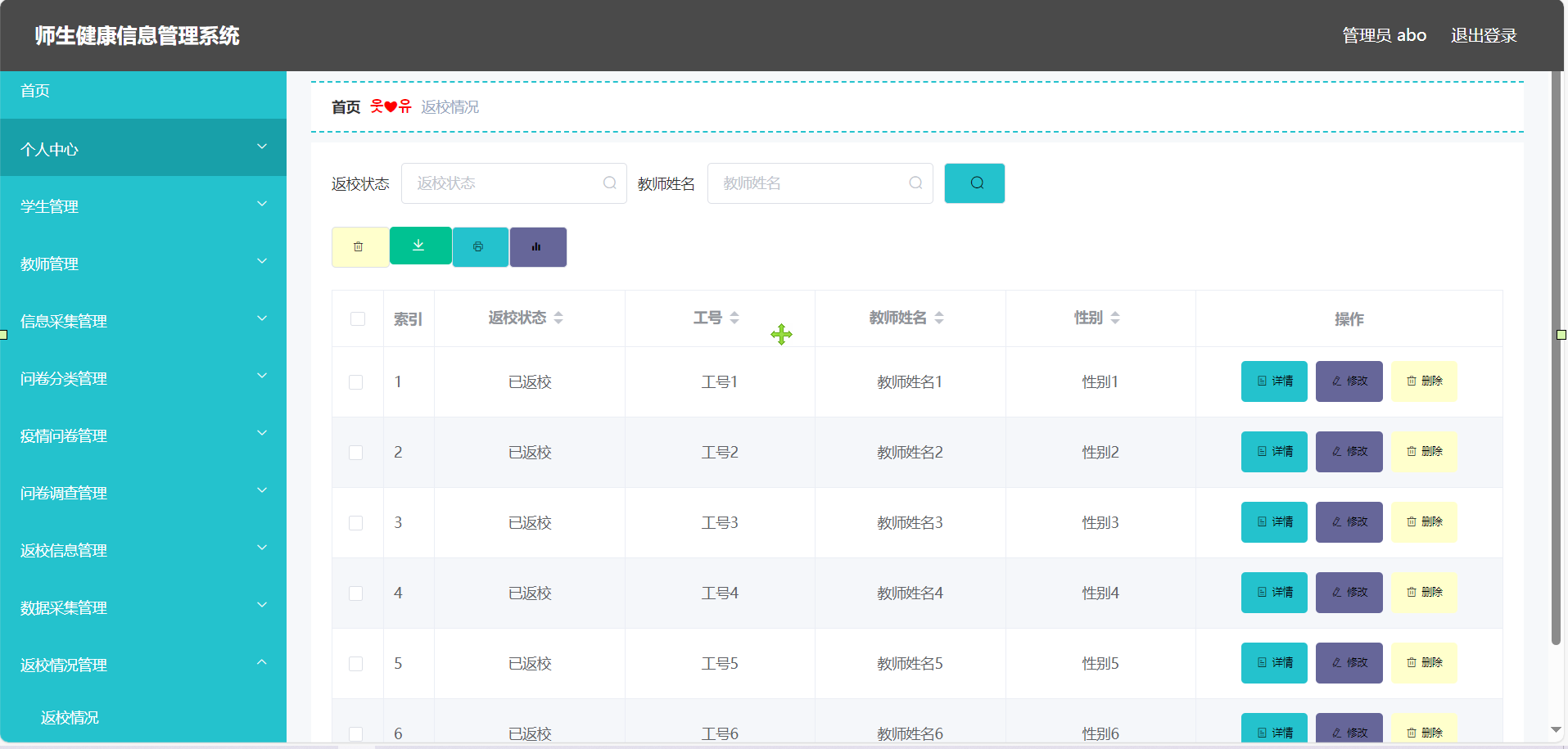Expand the 学生管理 sidebar menu

point(143,205)
